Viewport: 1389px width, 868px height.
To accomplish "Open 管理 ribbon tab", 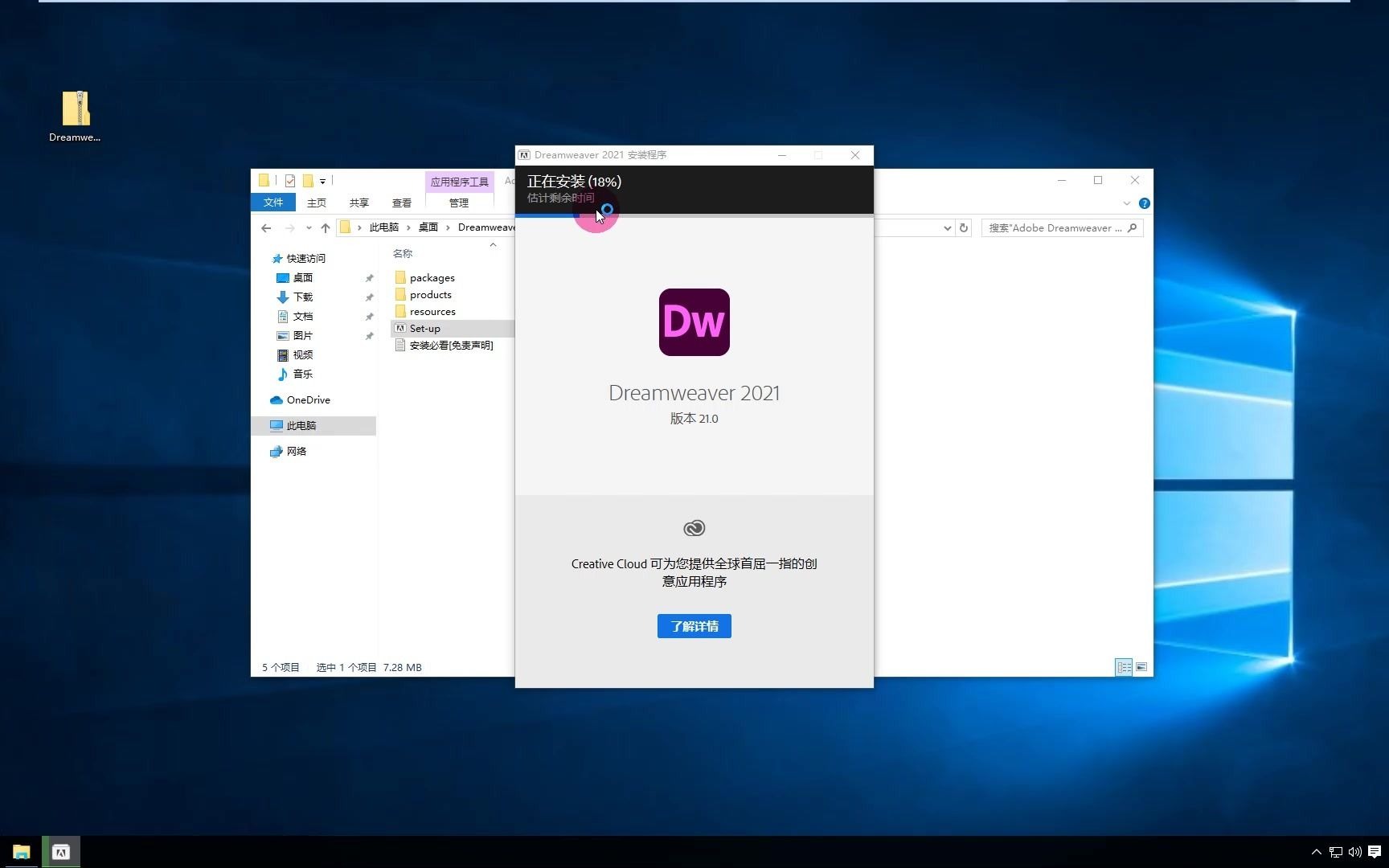I will pos(459,203).
